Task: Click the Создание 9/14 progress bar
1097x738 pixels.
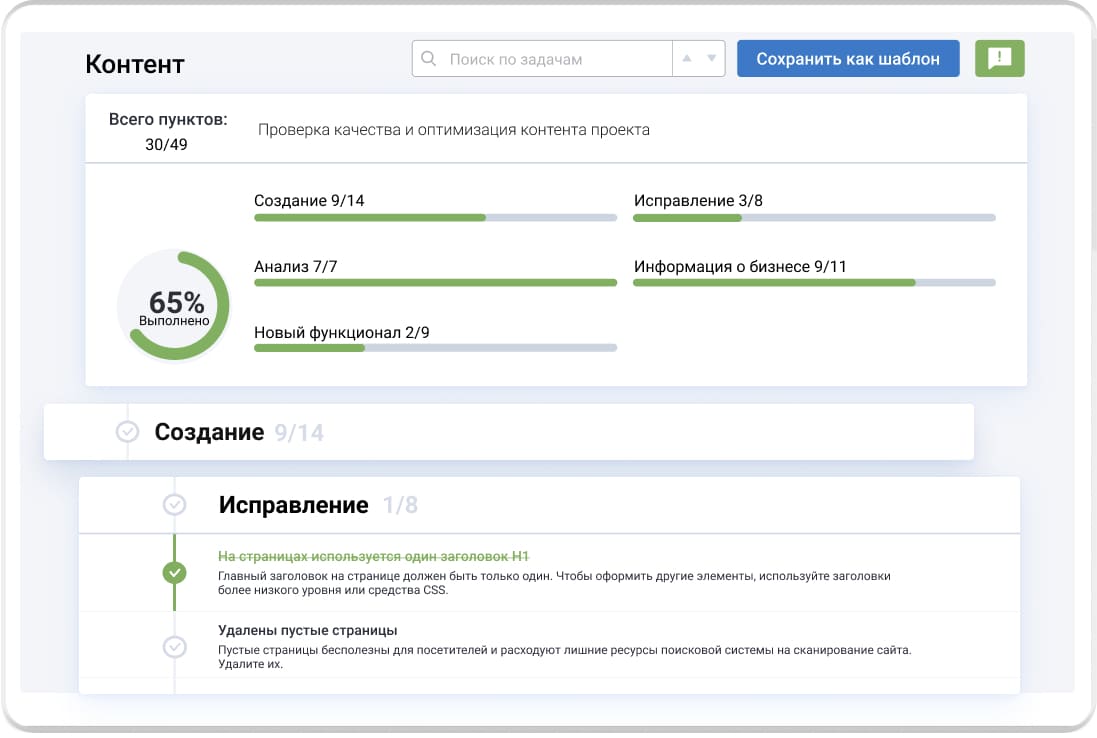Action: click(x=435, y=217)
